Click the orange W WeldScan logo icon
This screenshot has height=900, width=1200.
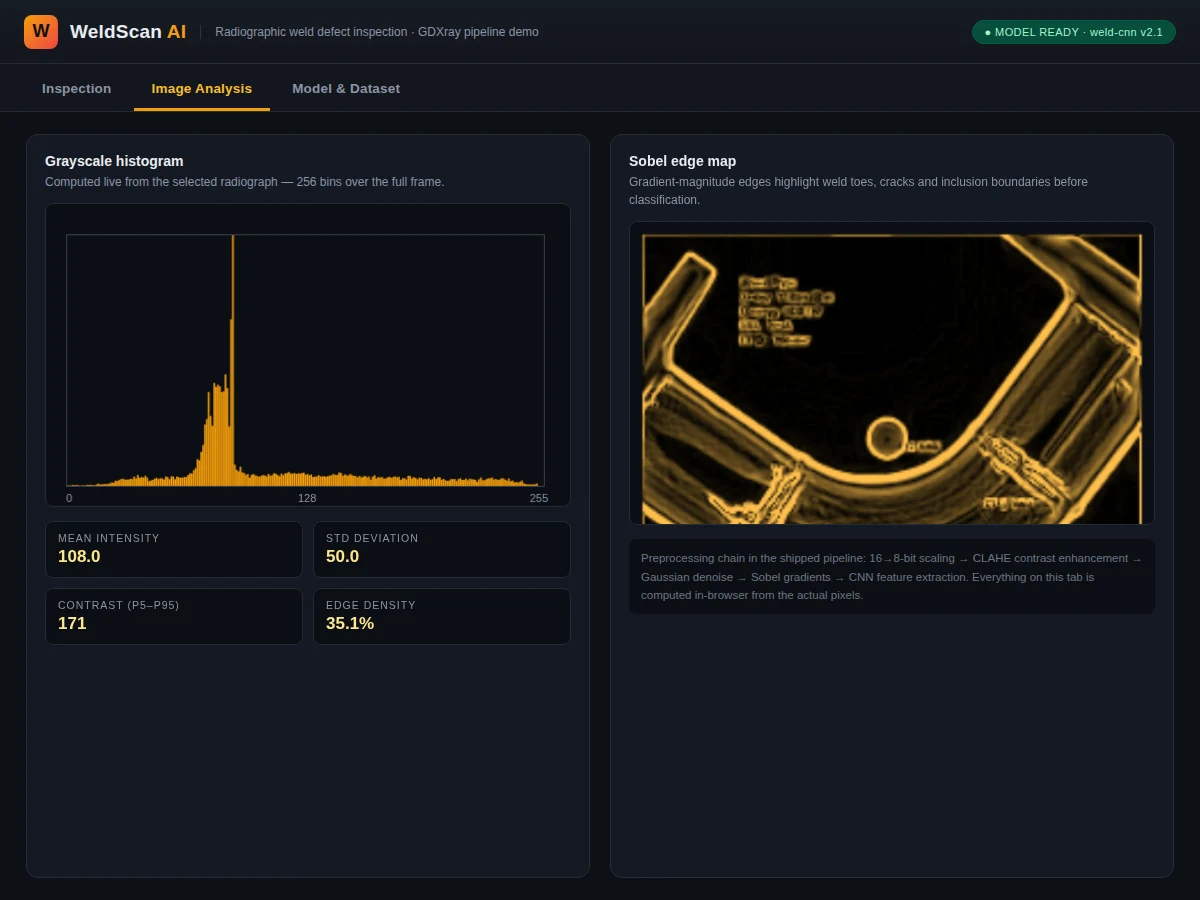click(41, 32)
